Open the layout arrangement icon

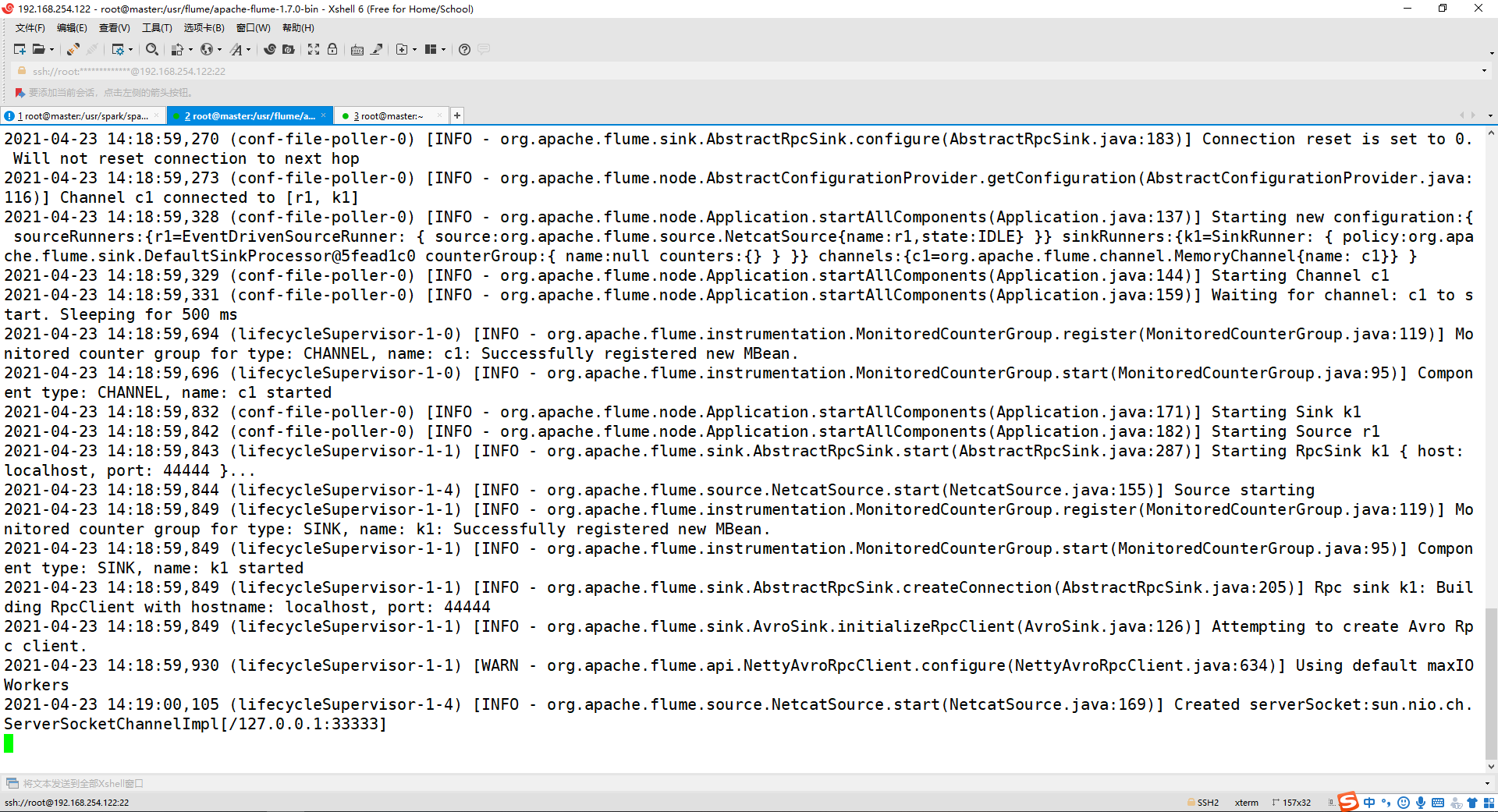pyautogui.click(x=430, y=49)
